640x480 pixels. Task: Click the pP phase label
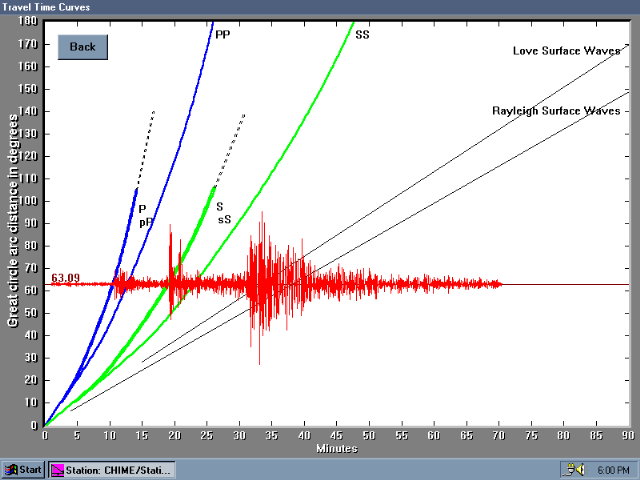coord(146,222)
